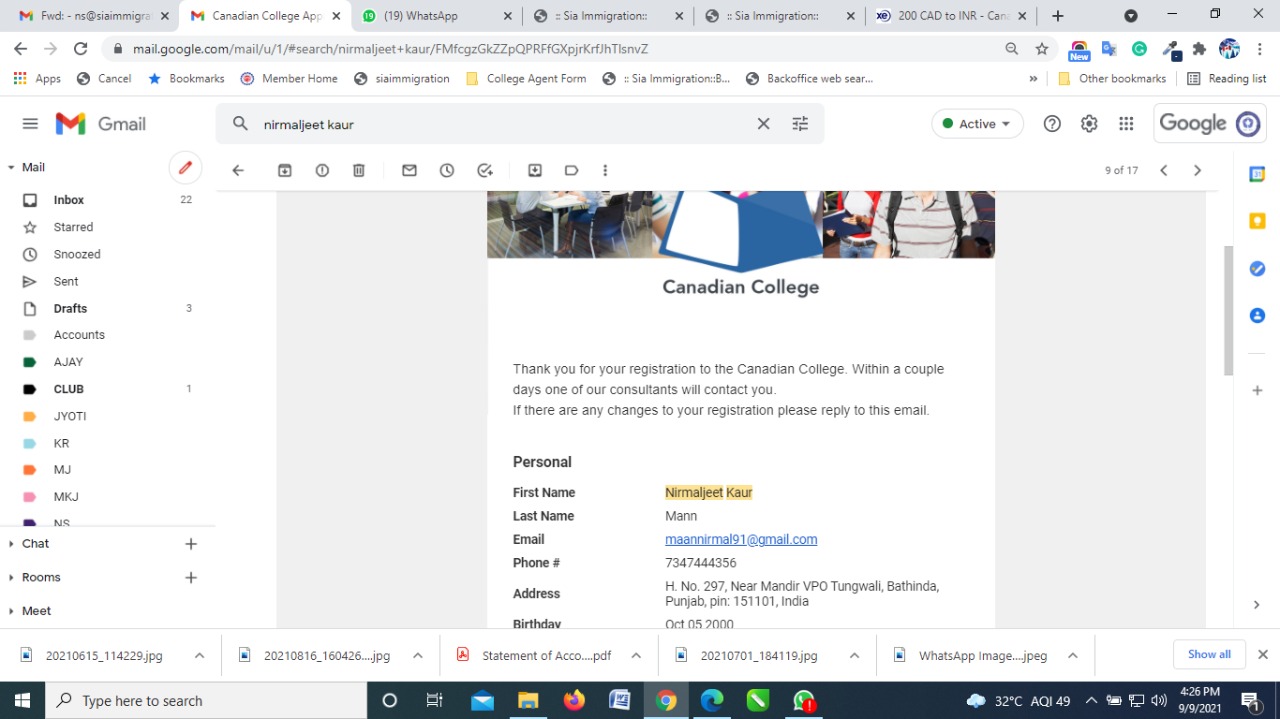Delete this email with trash icon
The width and height of the screenshot is (1280, 719).
(359, 171)
